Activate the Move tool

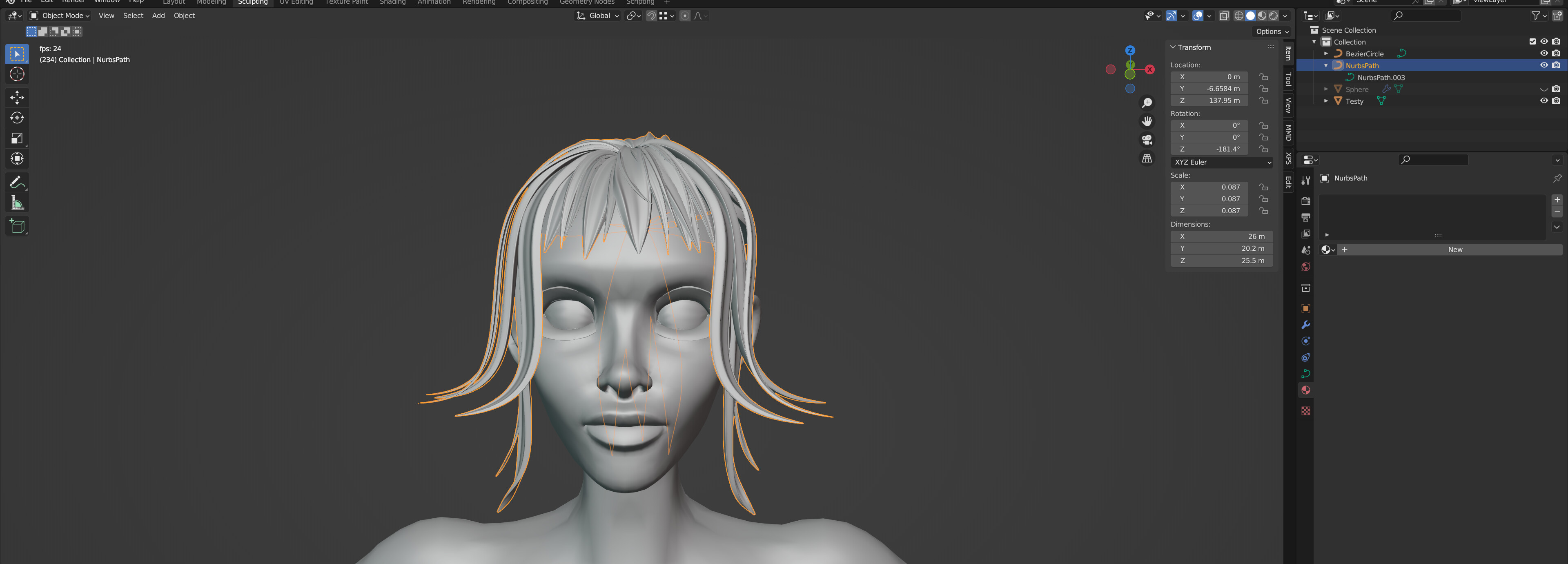point(17,98)
